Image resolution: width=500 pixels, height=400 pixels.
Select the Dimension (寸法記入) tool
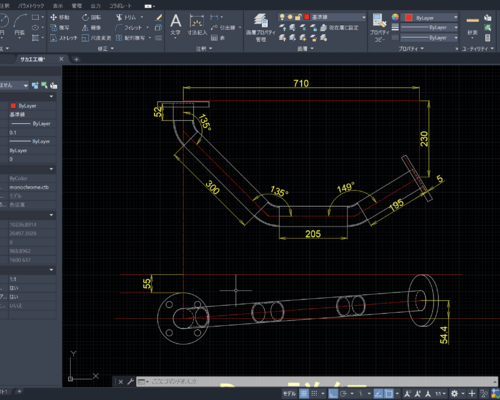coord(197,25)
